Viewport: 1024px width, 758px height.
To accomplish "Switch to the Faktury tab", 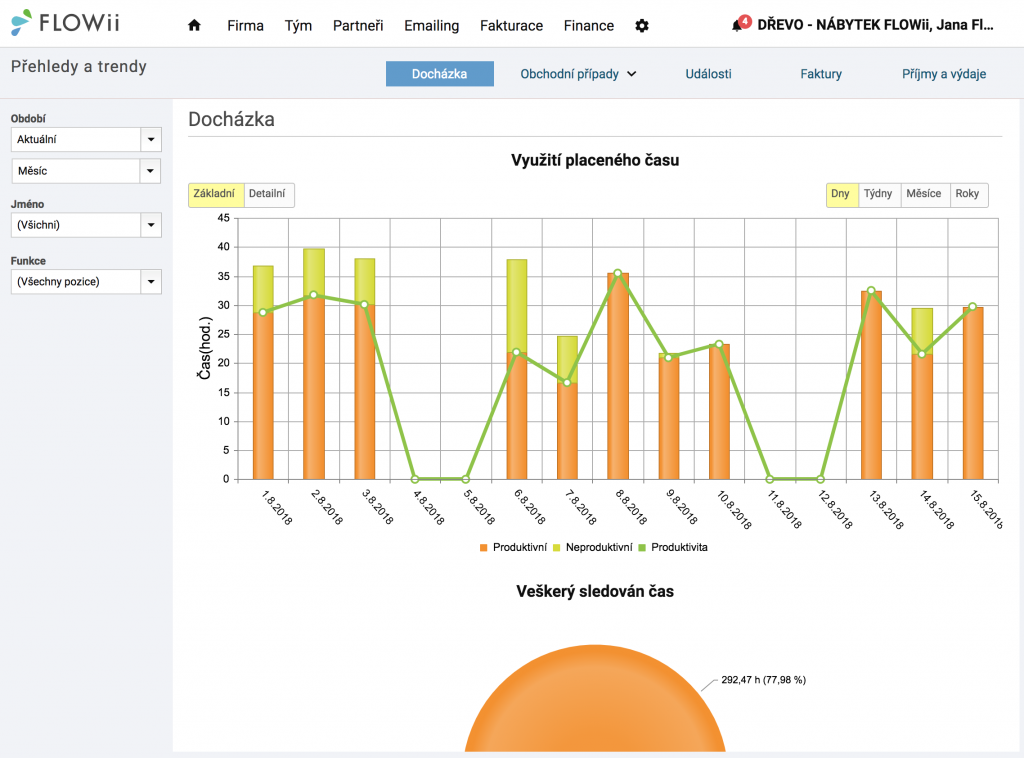I will 821,74.
